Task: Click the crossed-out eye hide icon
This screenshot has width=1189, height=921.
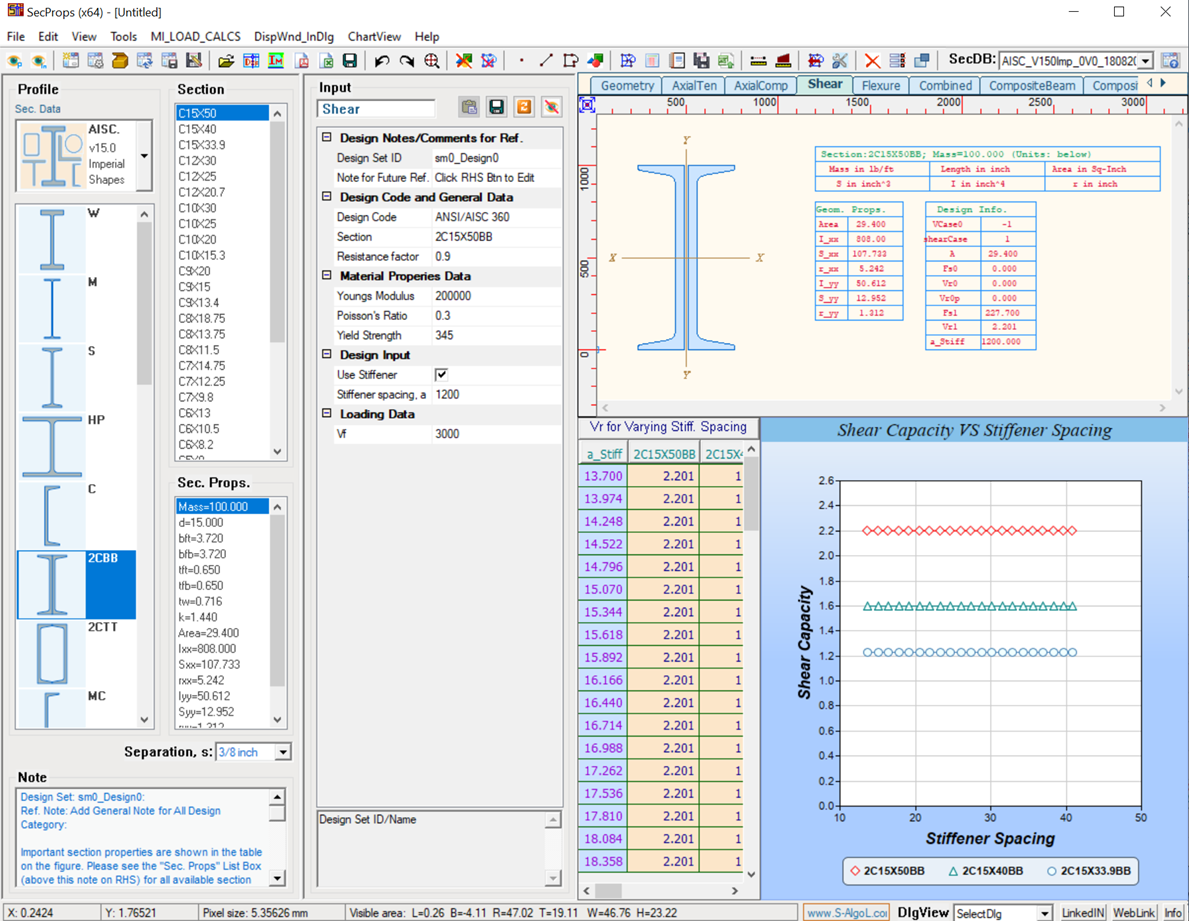Action: click(x=551, y=108)
